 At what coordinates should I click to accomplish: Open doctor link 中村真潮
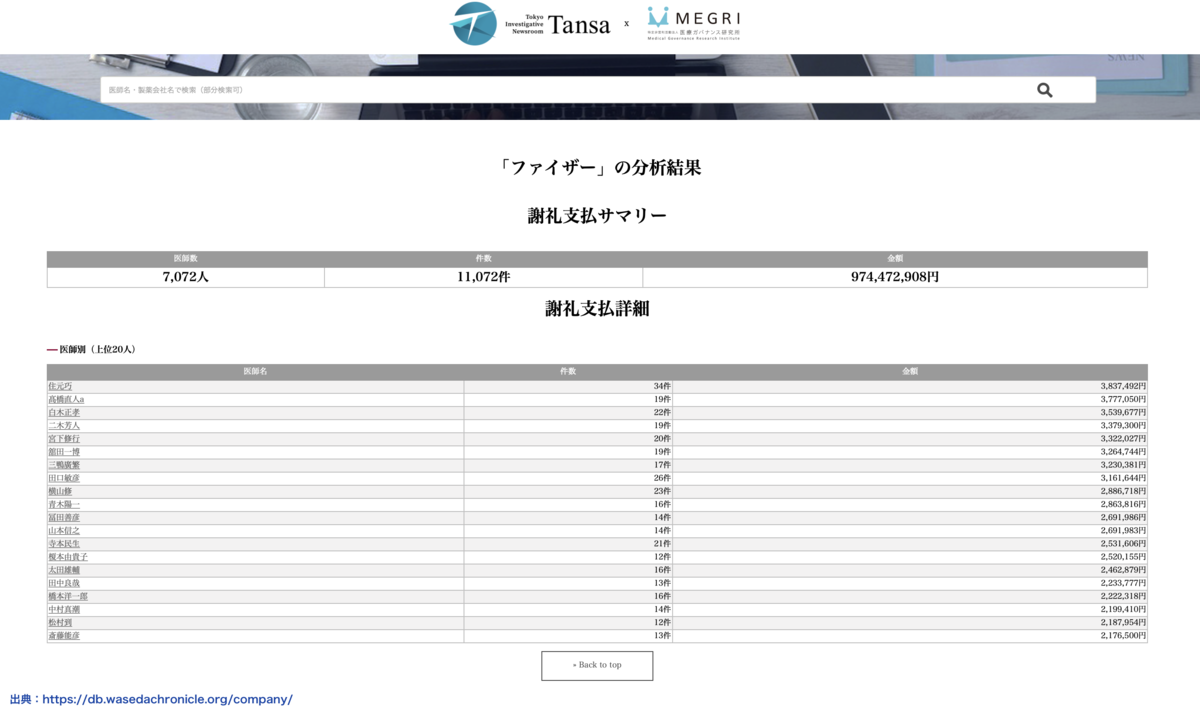[x=64, y=609]
